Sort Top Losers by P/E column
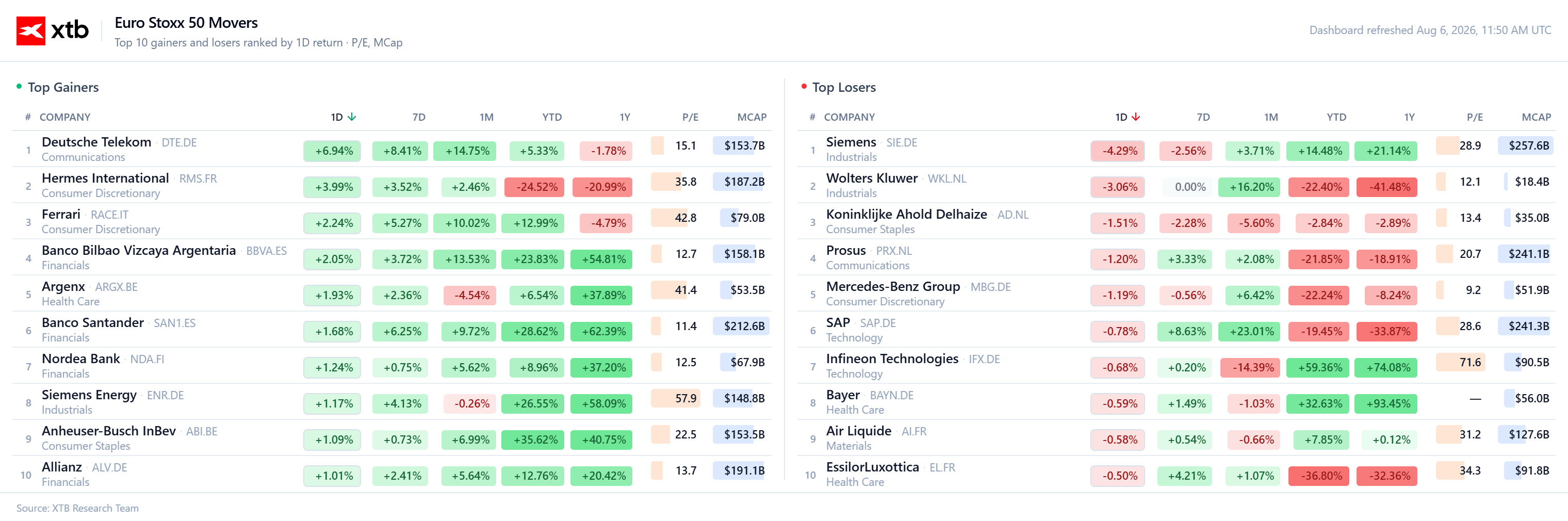Viewport: 1568px width, 521px height. tap(1474, 117)
